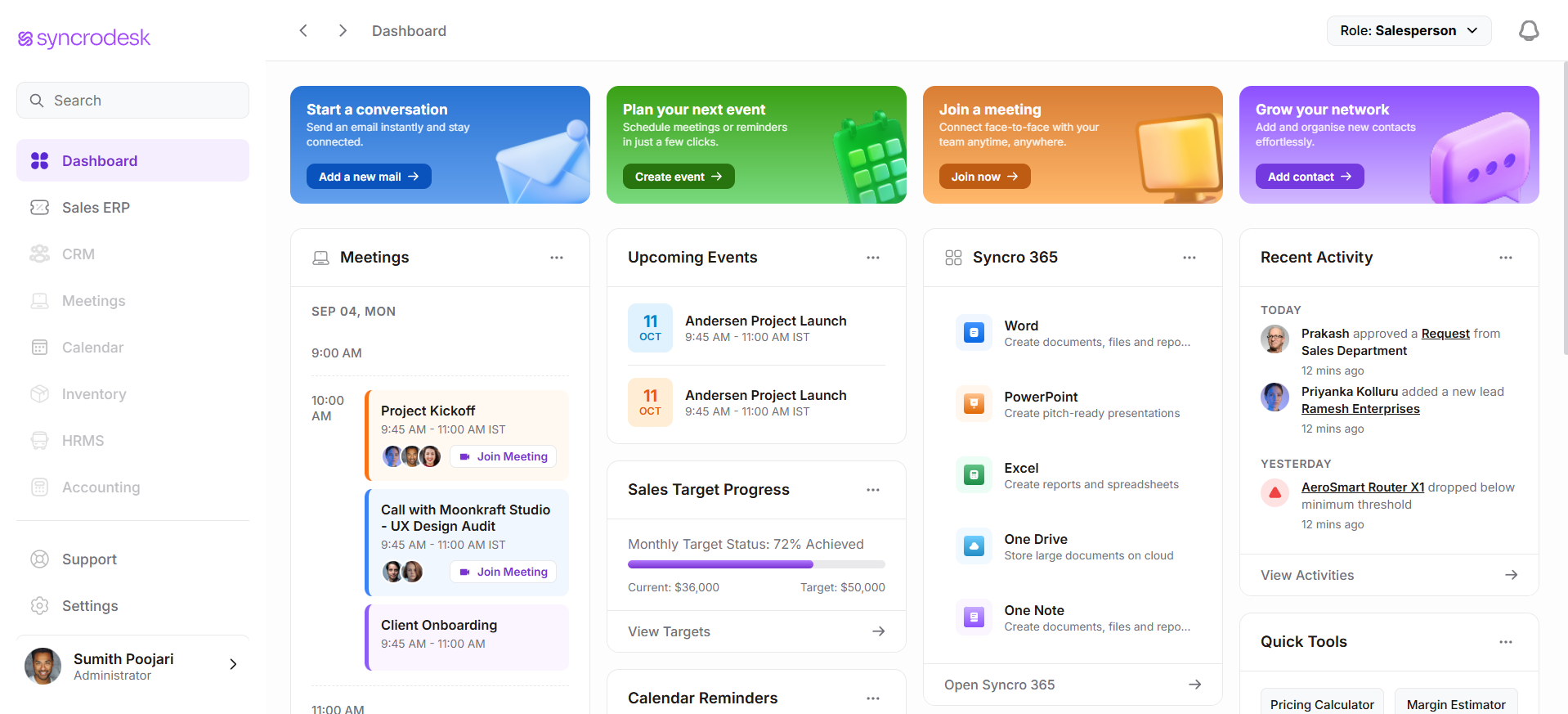
Task: Click the AeroSmart alert warning icon
Action: coord(1275,492)
